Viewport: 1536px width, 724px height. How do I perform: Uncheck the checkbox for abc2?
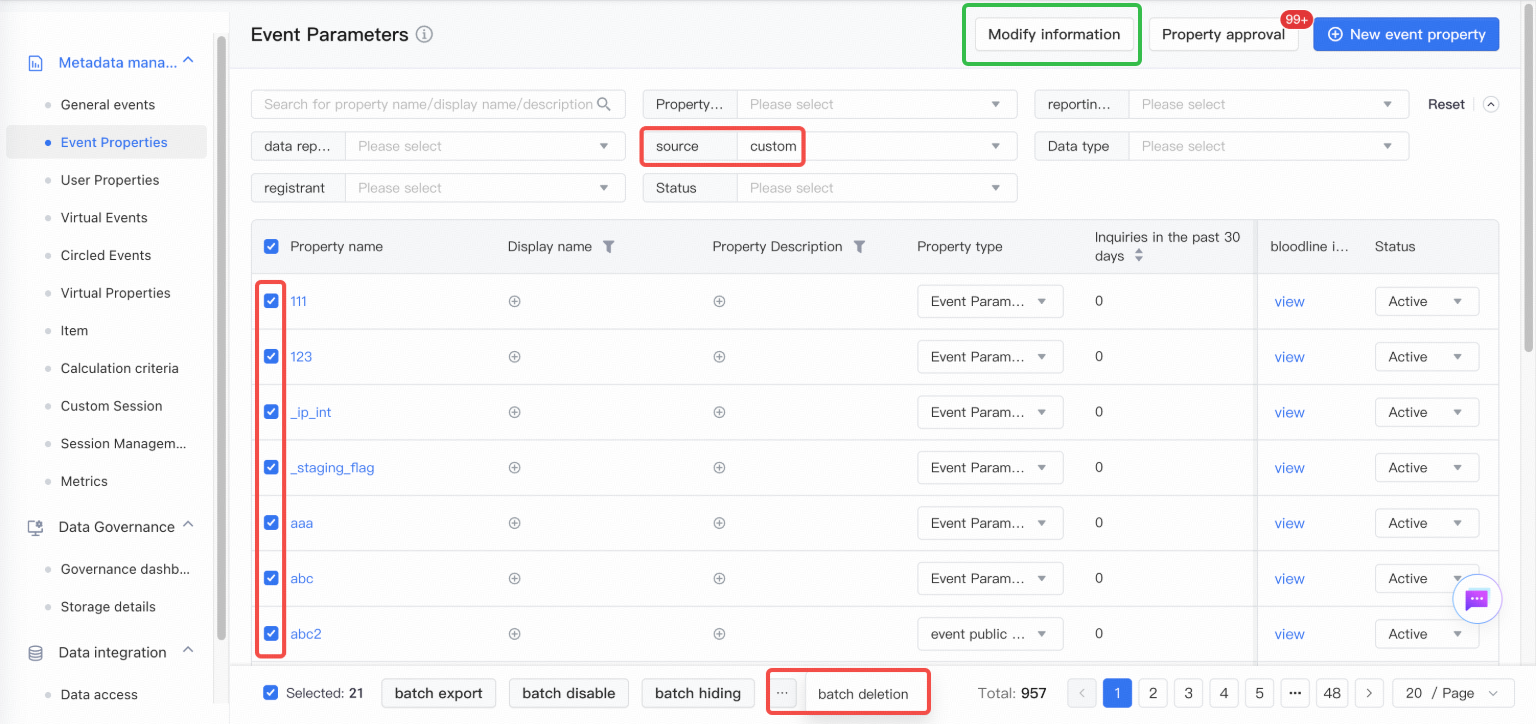point(271,634)
